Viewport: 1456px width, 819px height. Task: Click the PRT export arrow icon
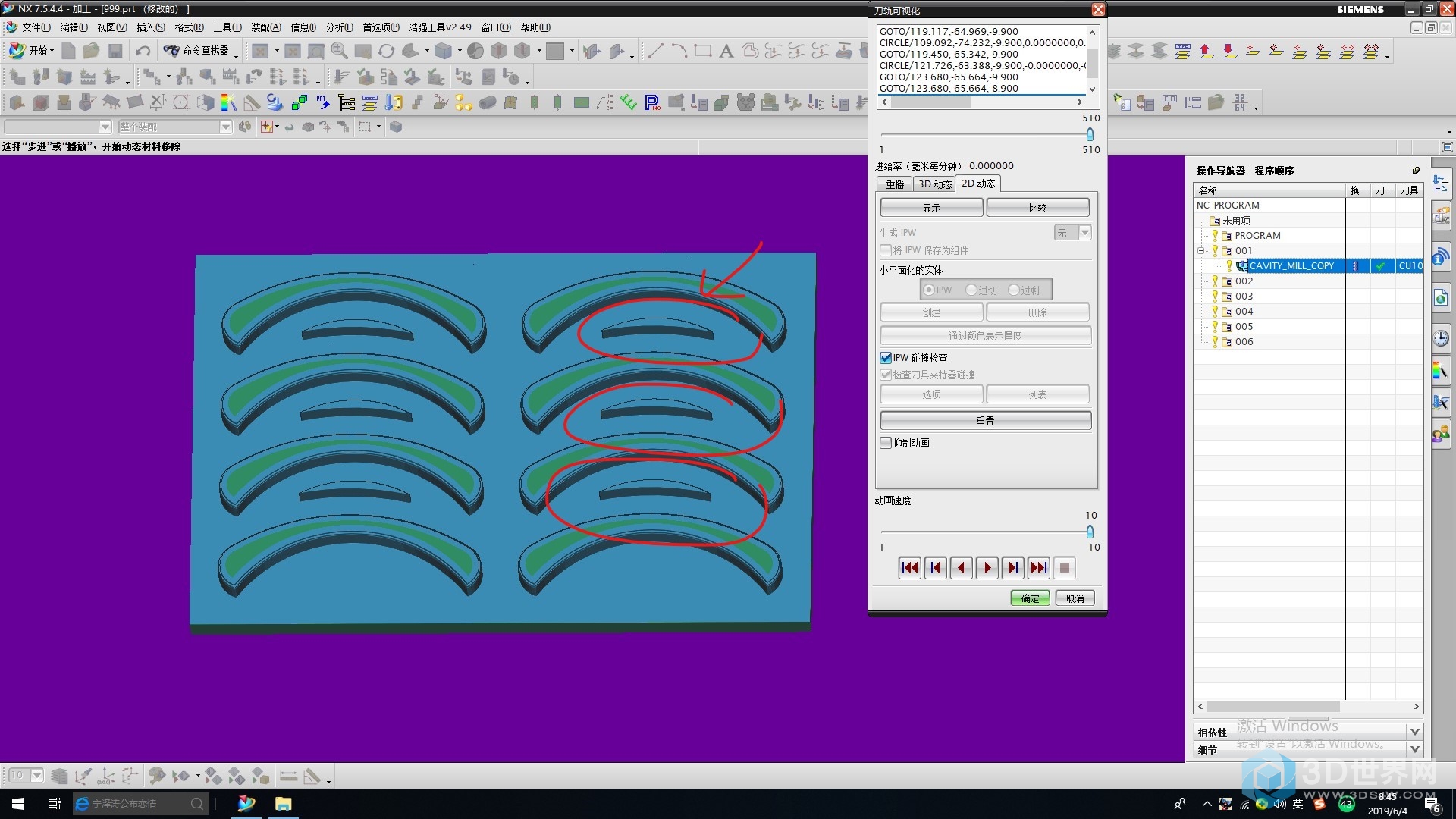[323, 102]
